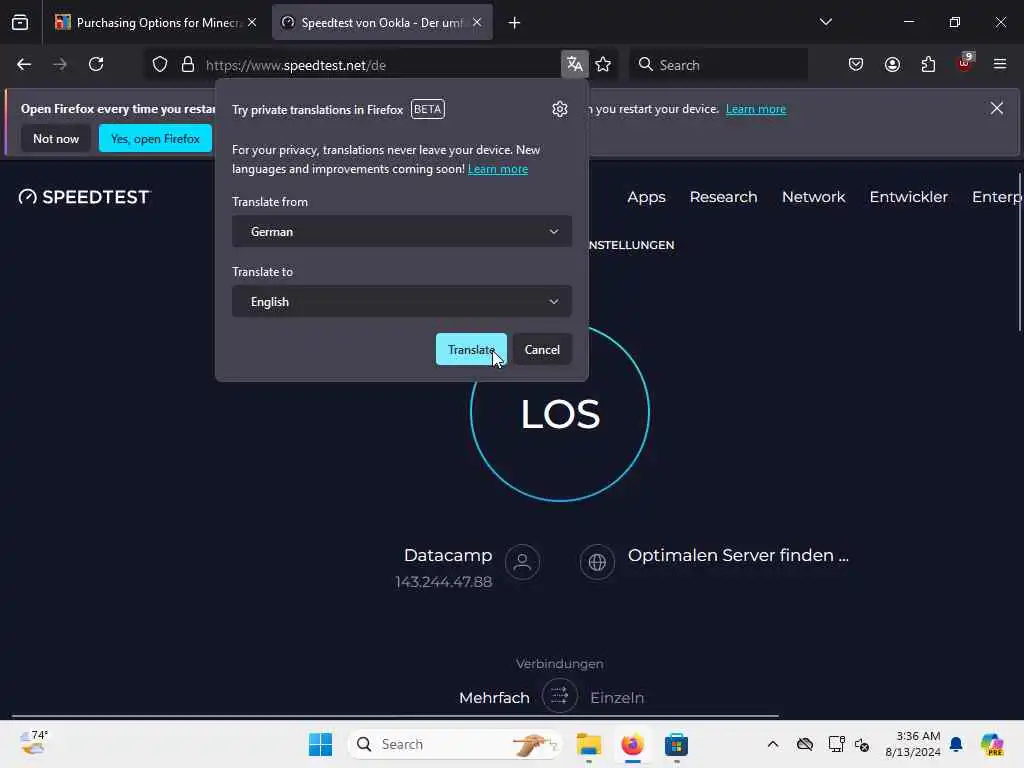Image resolution: width=1024 pixels, height=768 pixels.
Task: Click Yes, open Firefox button
Action: point(155,138)
